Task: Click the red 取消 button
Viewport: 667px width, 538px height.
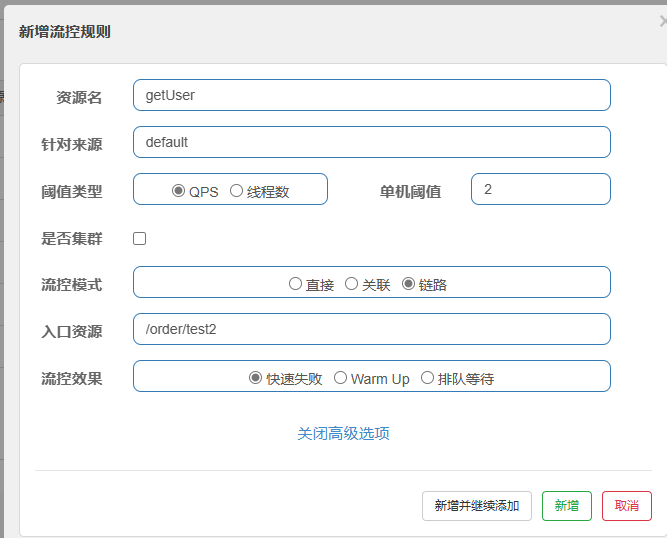Action: 627,506
